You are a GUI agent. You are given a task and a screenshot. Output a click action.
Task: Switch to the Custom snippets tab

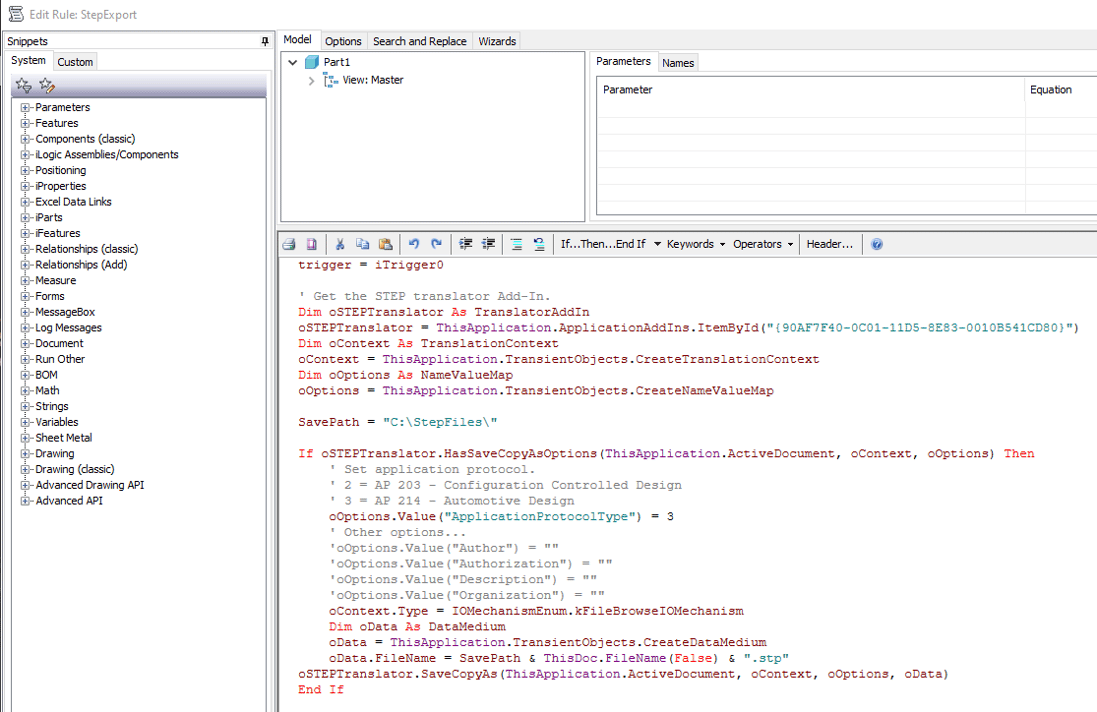pyautogui.click(x=75, y=61)
